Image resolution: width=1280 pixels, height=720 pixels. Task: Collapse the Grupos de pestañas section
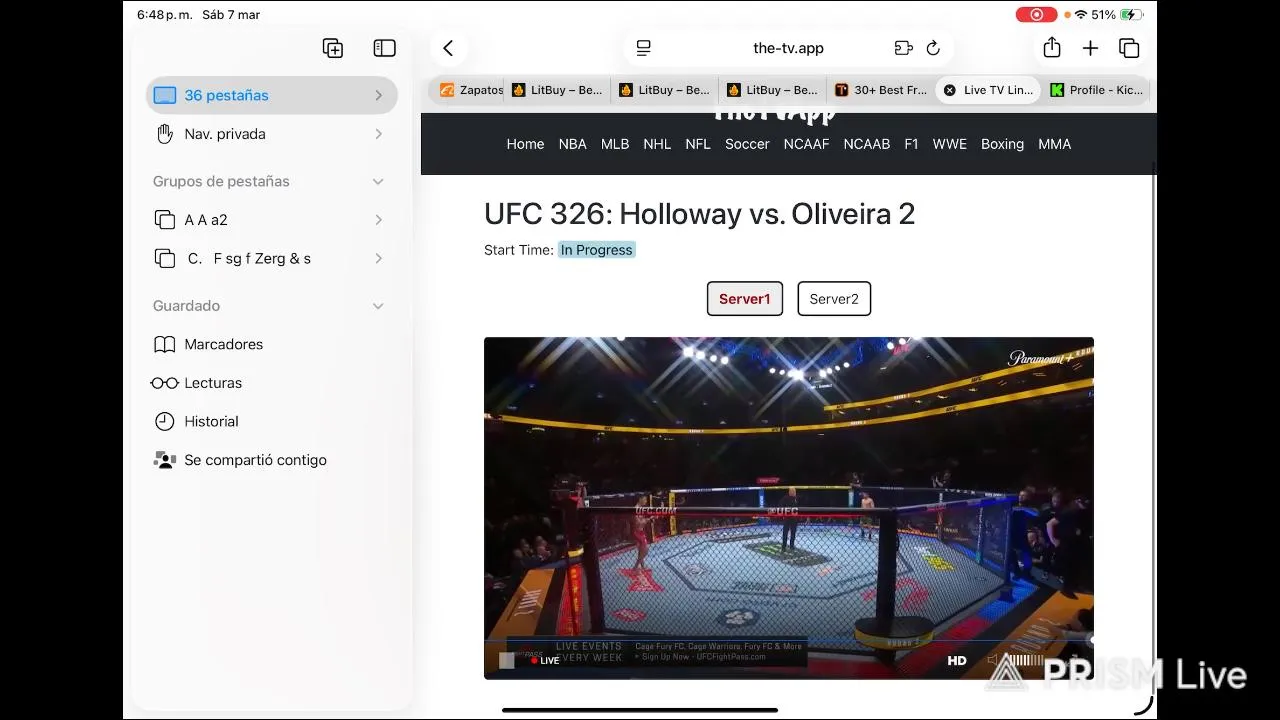tap(378, 181)
